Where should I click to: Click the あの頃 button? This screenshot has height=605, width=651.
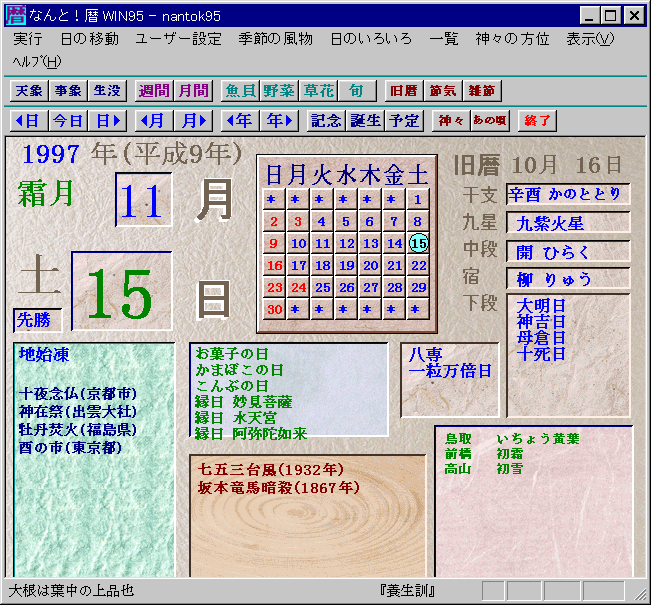pyautogui.click(x=490, y=121)
